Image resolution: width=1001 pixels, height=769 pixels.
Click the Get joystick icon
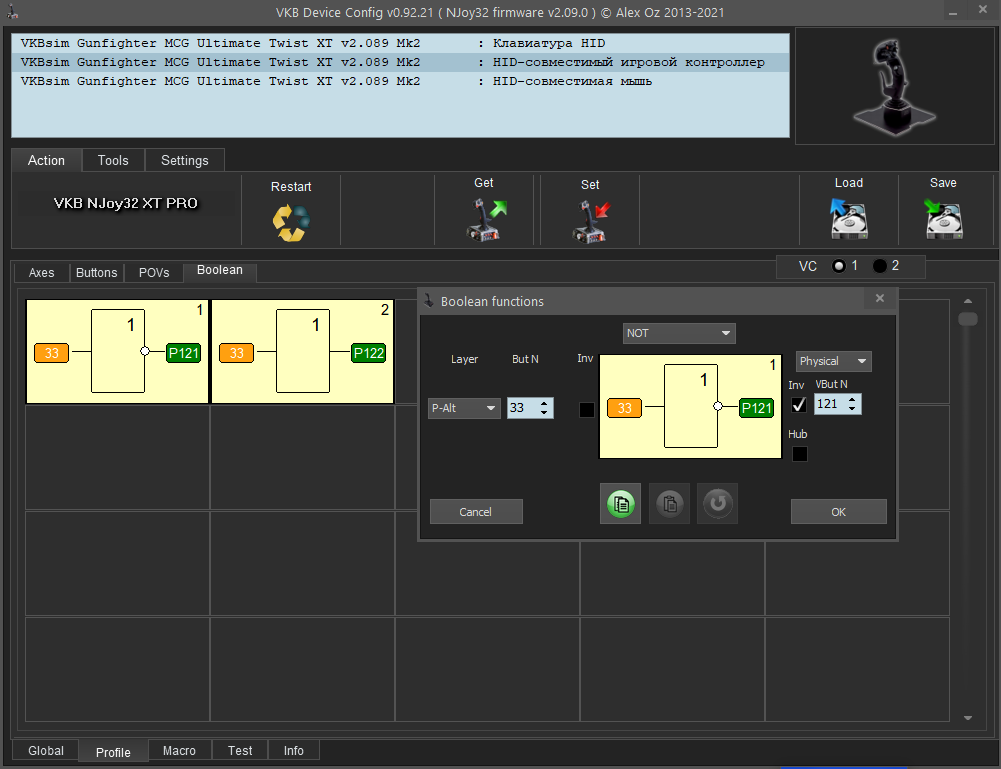click(484, 220)
